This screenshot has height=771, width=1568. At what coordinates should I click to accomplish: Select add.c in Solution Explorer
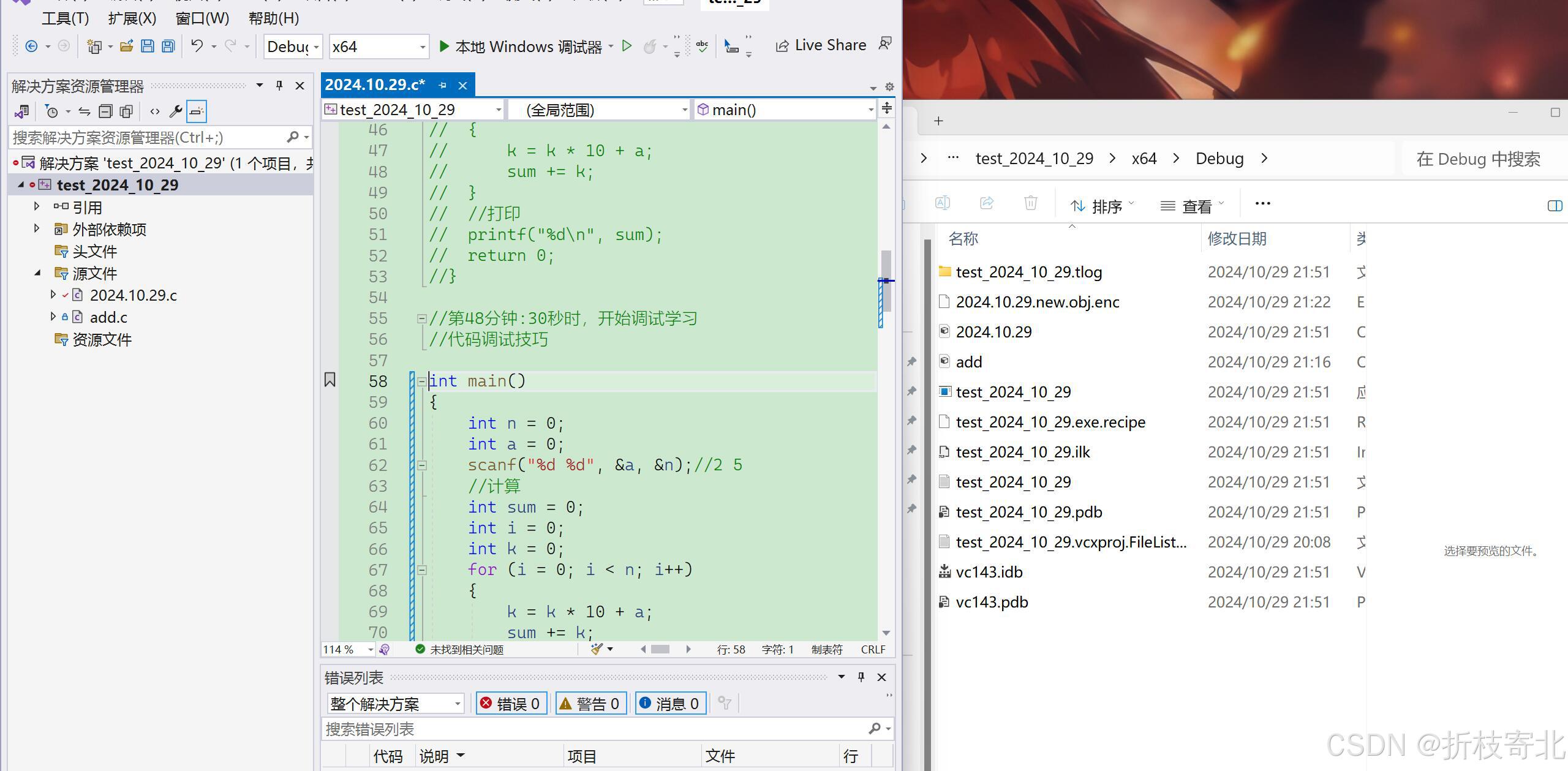(x=108, y=317)
